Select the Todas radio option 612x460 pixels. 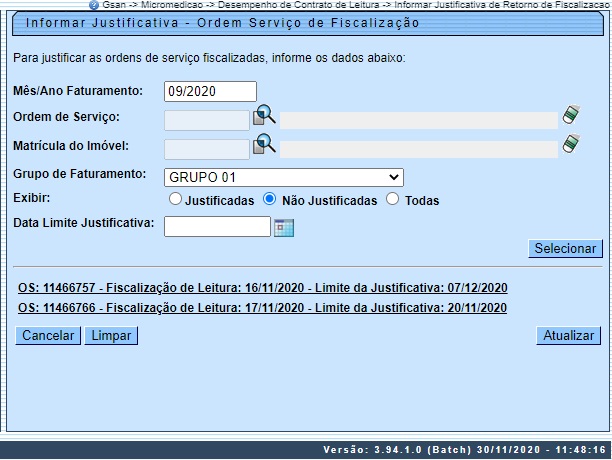[392, 199]
